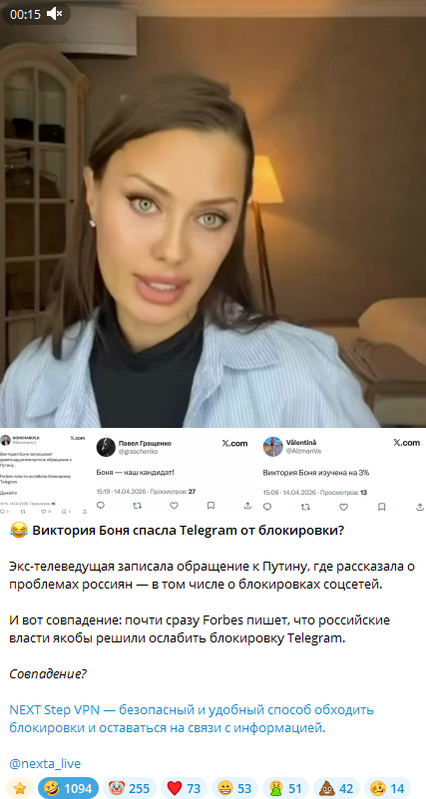The width and height of the screenshot is (426, 799).
Task: Click the poop emoji reaction with 42
Action: [x=336, y=788]
